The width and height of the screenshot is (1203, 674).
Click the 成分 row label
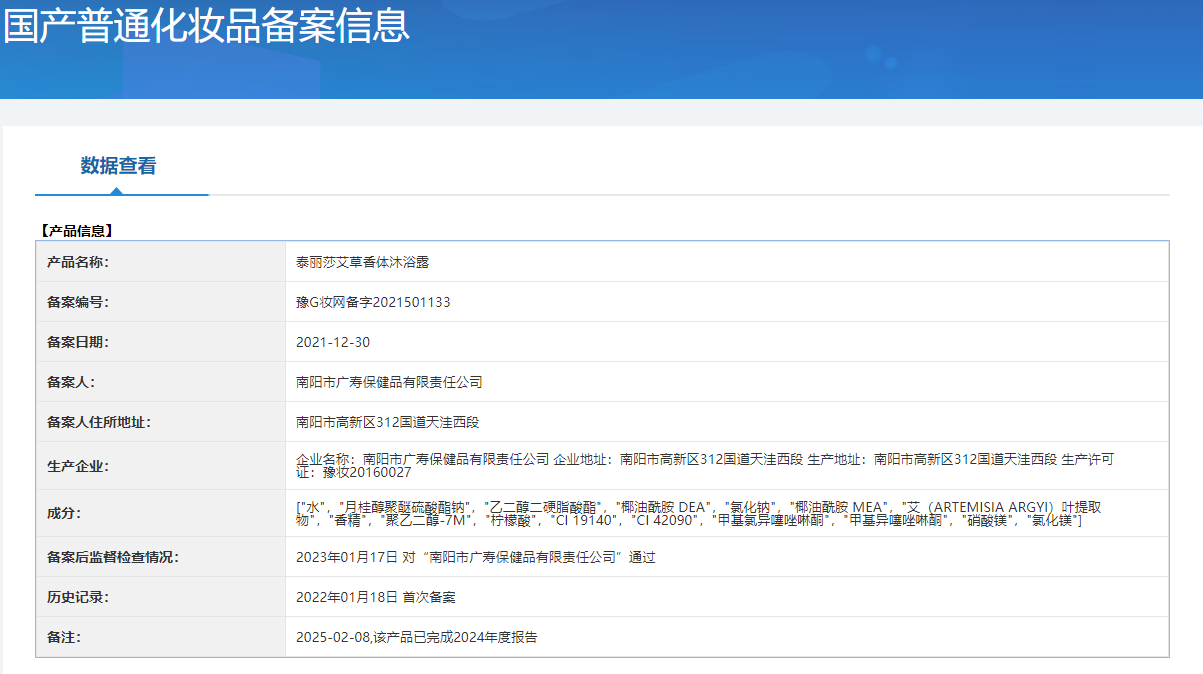click(x=64, y=513)
